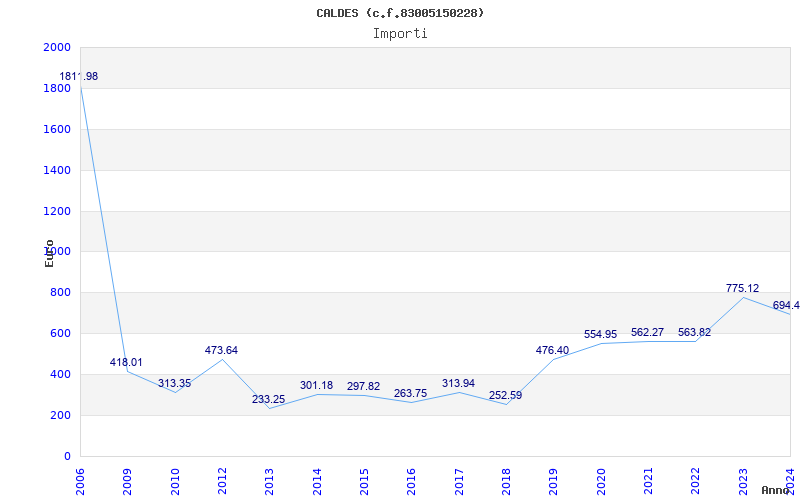Select the 1811.98 data label
800x500 pixels.
pyautogui.click(x=79, y=77)
